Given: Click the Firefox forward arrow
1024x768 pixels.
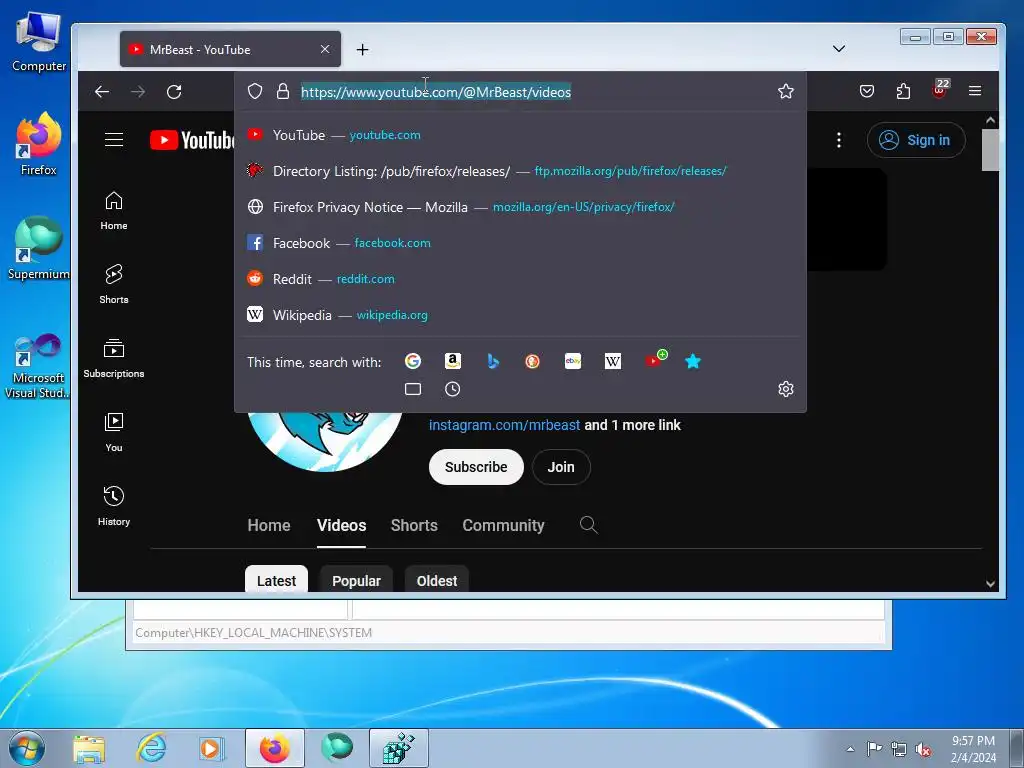Looking at the screenshot, I should pyautogui.click(x=138, y=91).
